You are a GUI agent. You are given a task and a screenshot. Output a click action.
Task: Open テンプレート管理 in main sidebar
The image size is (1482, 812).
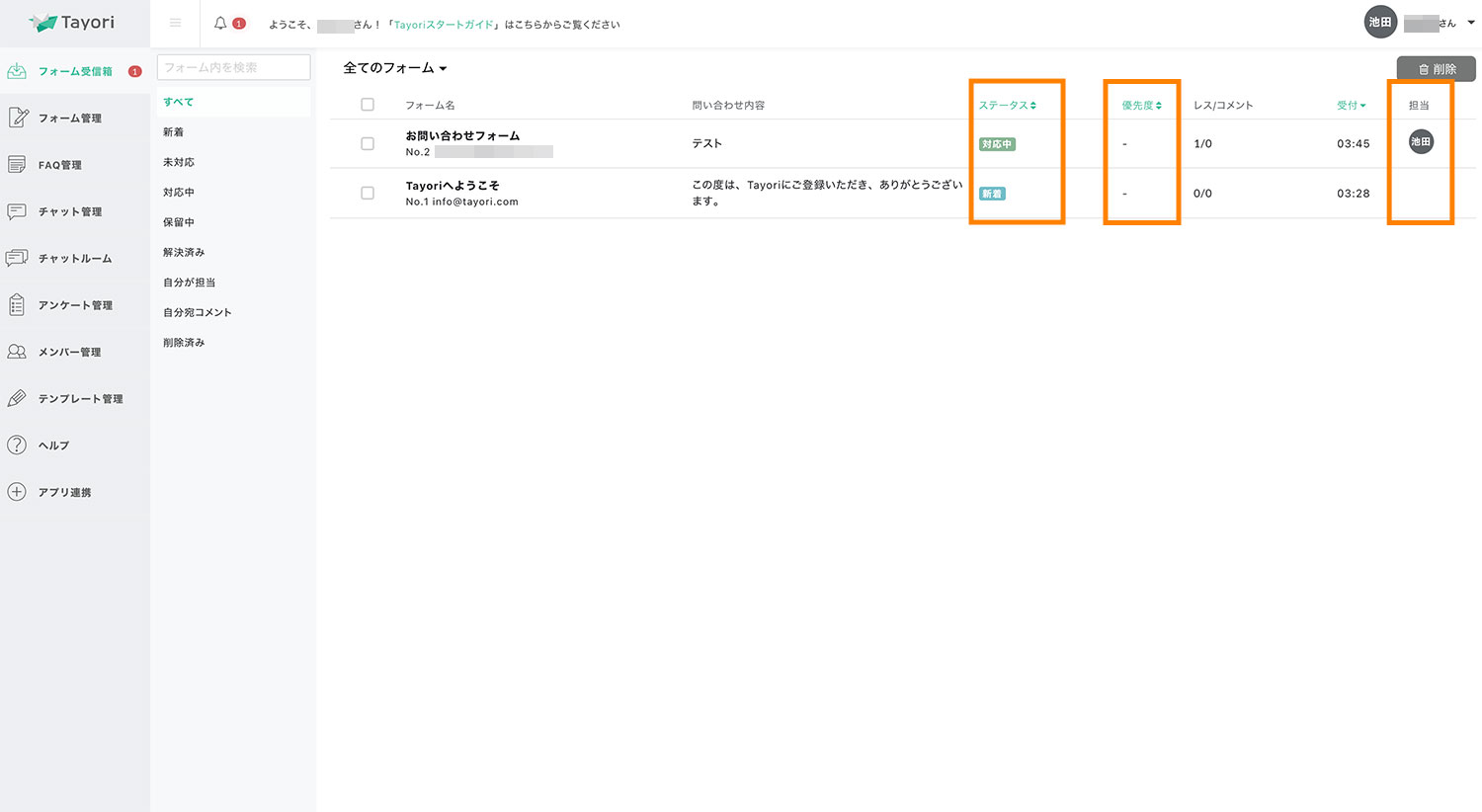75,398
